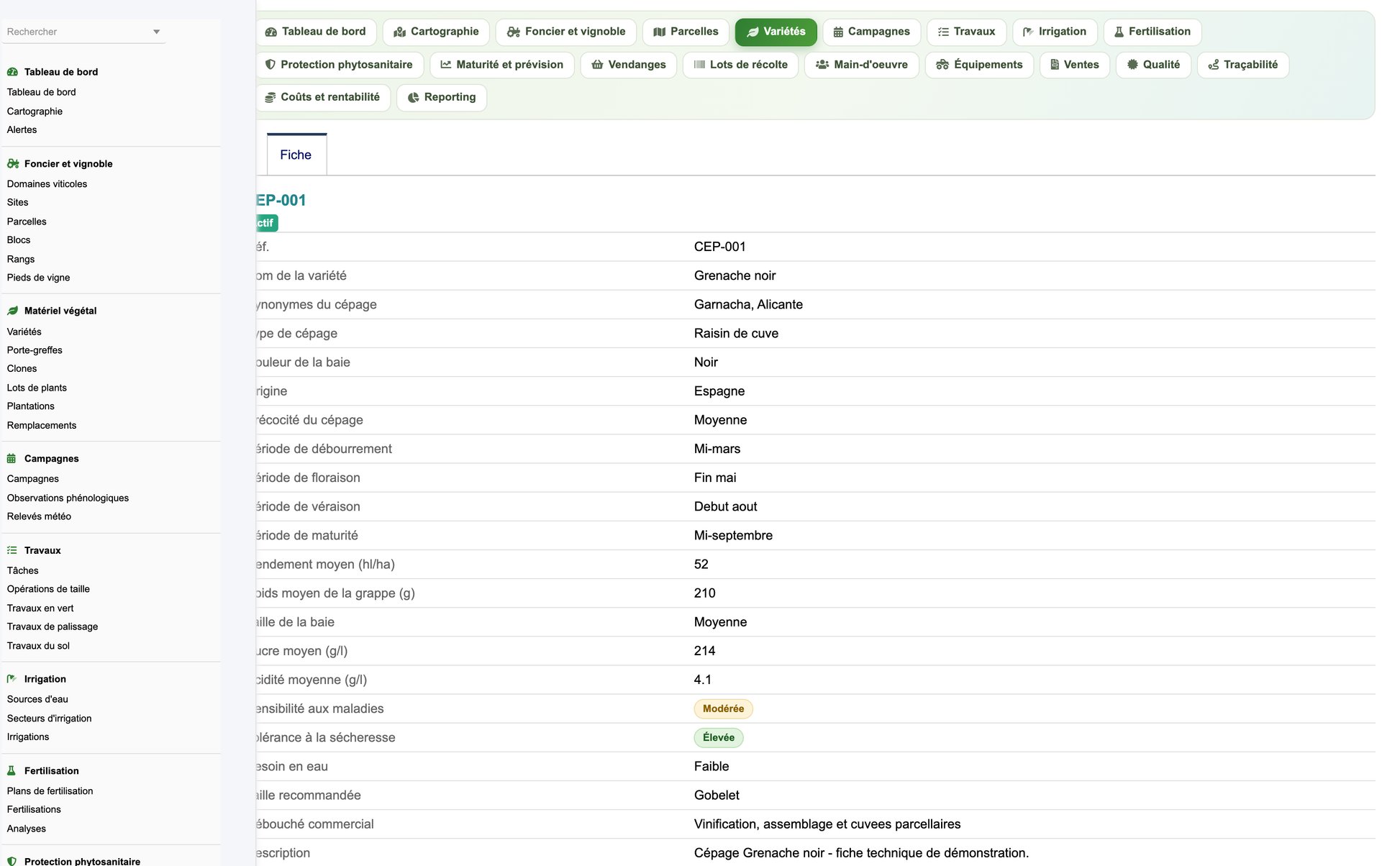1400x866 pixels.
Task: Click the Élevée drought tolerance badge
Action: [719, 738]
